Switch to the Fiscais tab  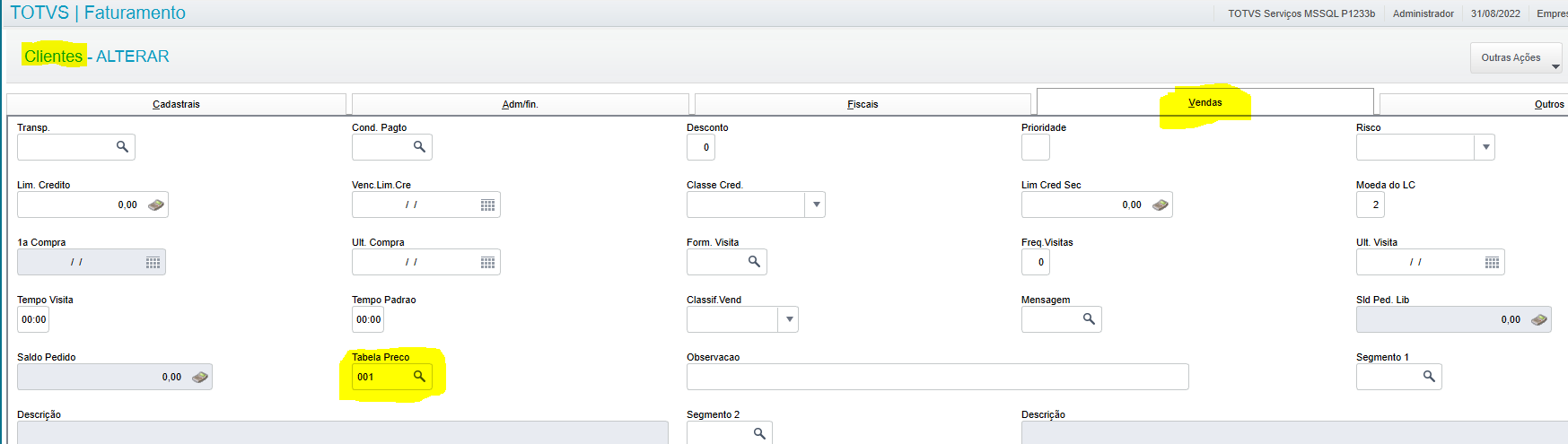coord(863,104)
